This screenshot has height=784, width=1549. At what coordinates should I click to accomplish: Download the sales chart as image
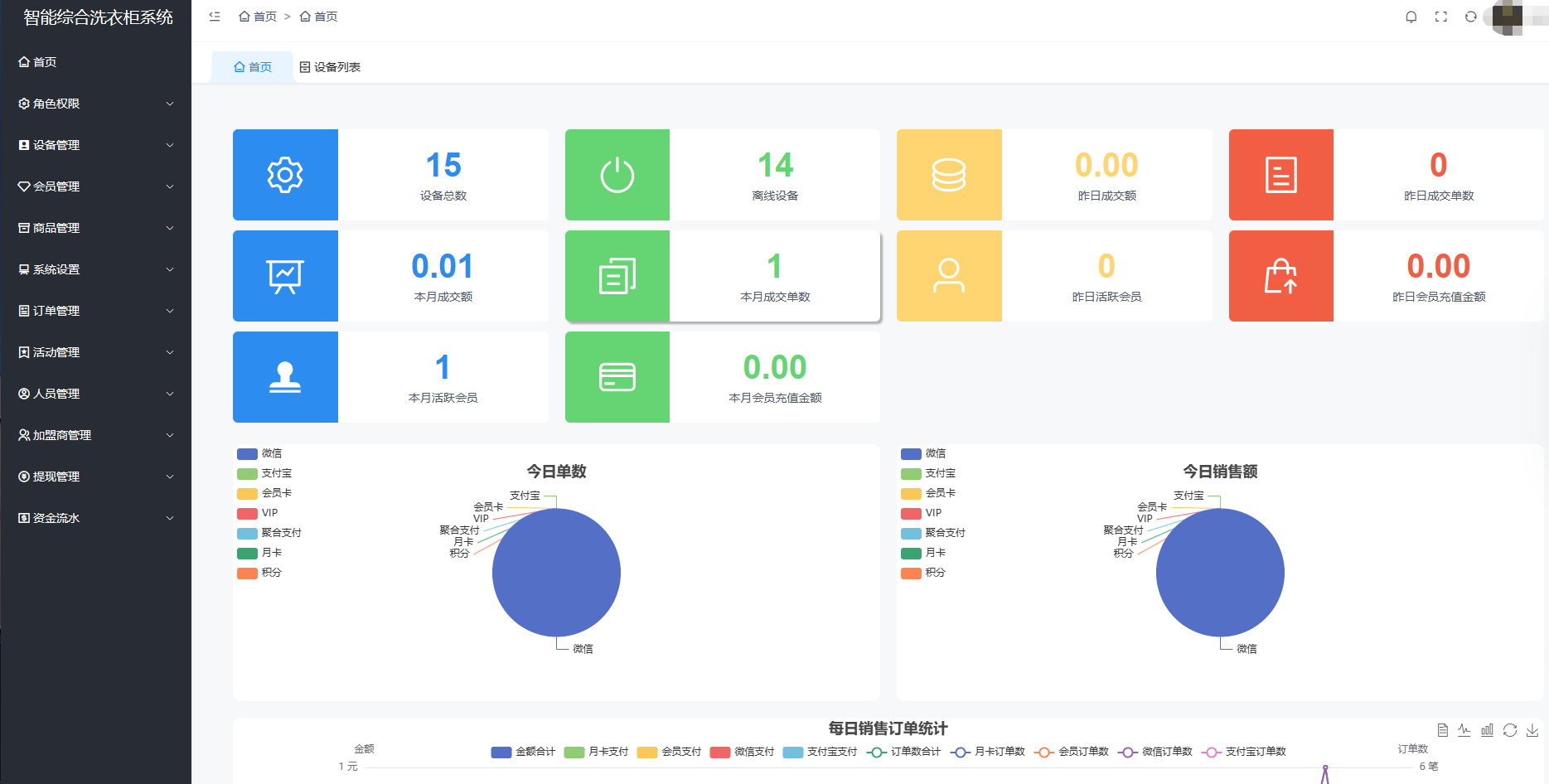click(1532, 730)
